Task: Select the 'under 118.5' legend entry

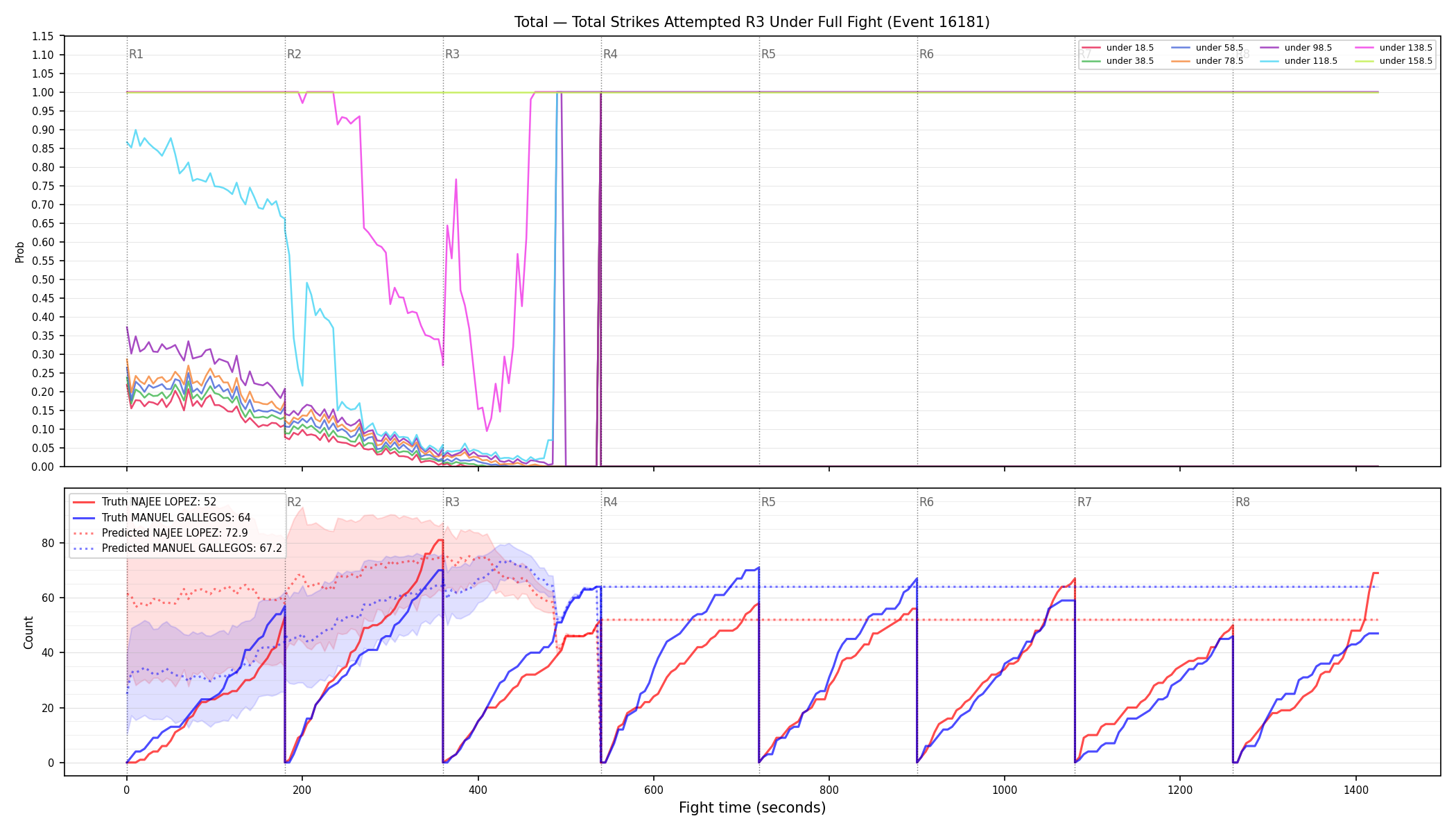Action: (x=1298, y=61)
